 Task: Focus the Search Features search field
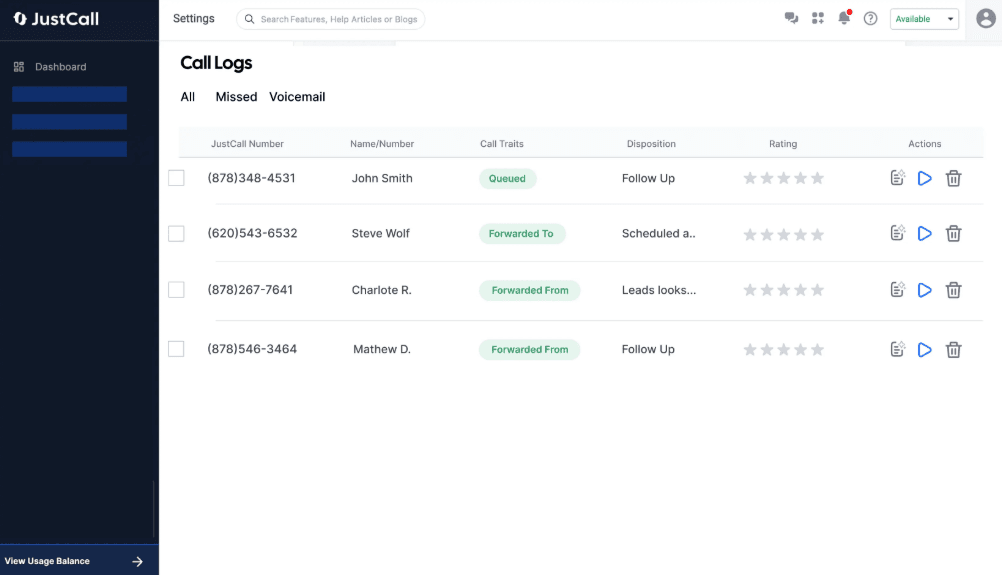[330, 19]
